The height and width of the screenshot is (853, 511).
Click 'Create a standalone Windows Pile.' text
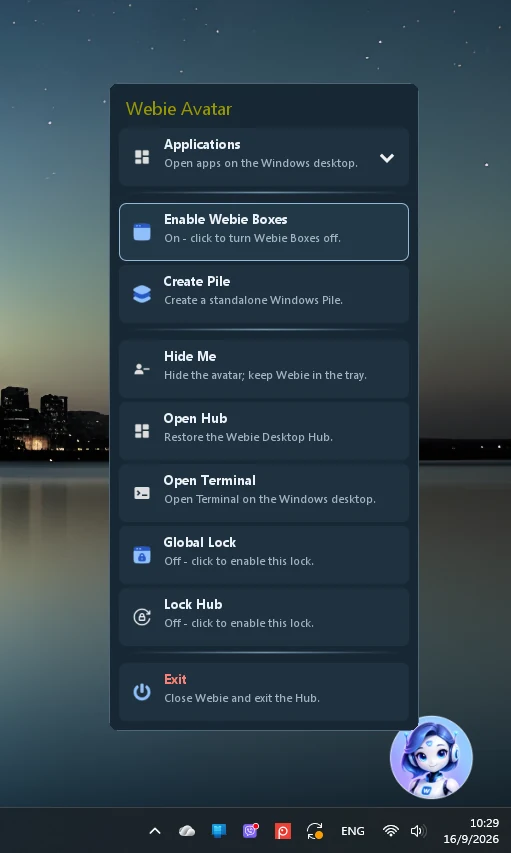click(254, 300)
